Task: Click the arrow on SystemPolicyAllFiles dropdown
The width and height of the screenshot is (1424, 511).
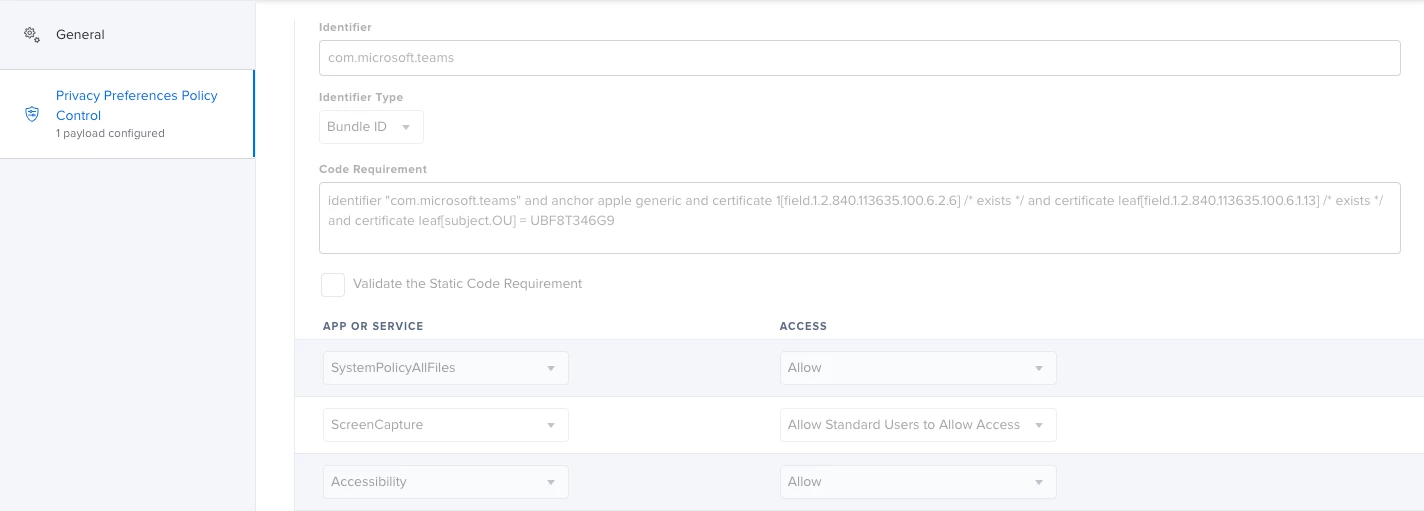Action: coord(551,369)
